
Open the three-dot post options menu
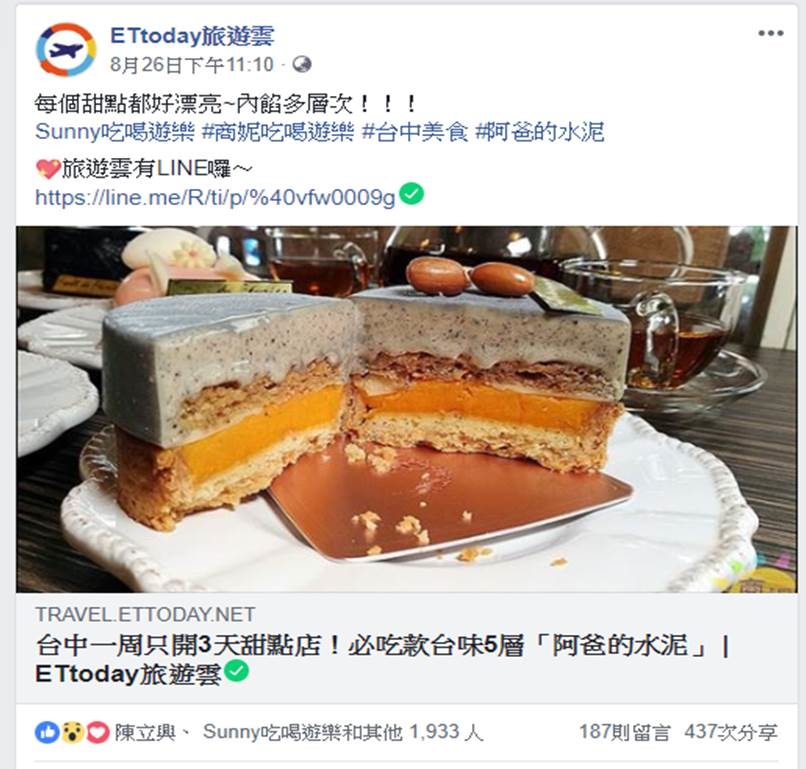[771, 33]
